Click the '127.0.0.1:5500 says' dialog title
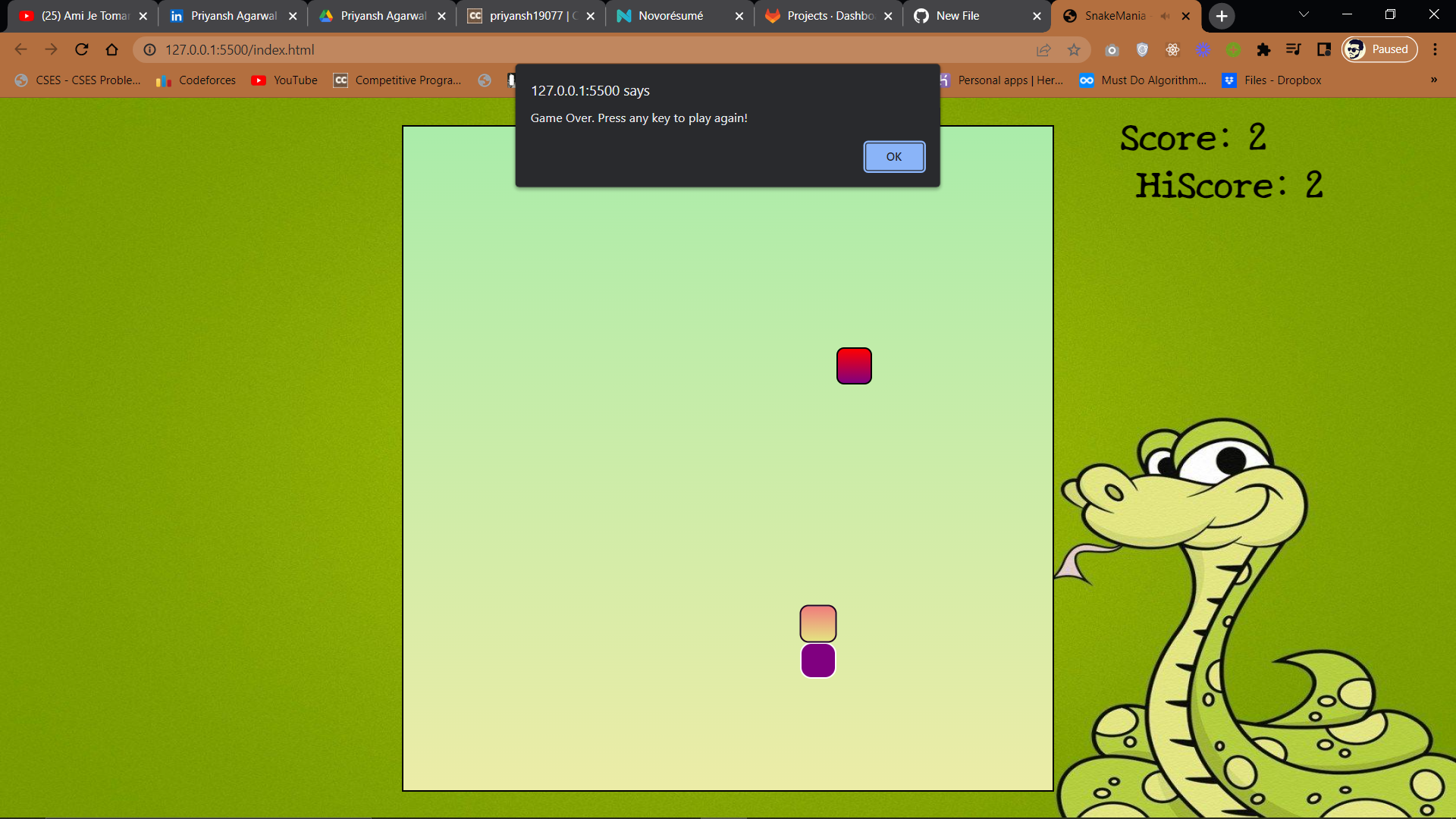The height and width of the screenshot is (819, 1456). (x=590, y=91)
